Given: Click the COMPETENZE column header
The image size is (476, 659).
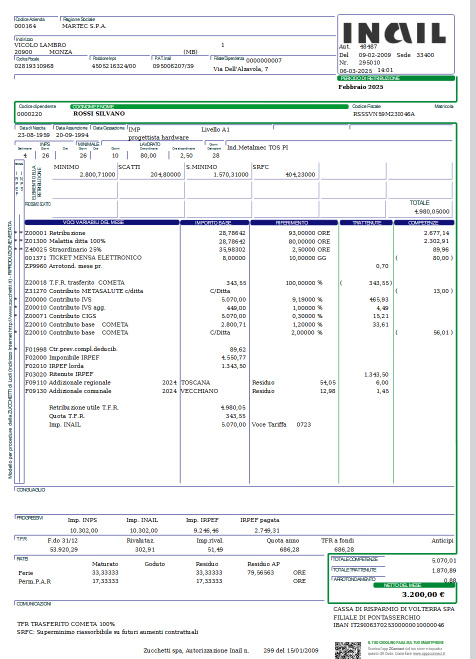Looking at the screenshot, I should click(x=424, y=222).
